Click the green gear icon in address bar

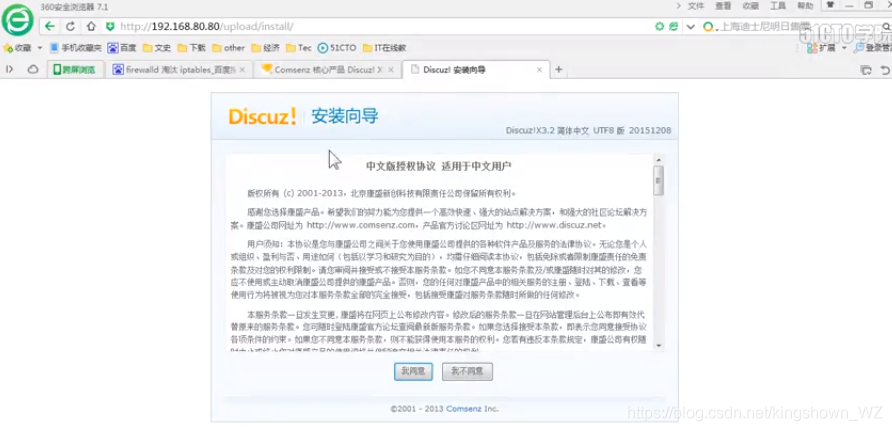659,26
